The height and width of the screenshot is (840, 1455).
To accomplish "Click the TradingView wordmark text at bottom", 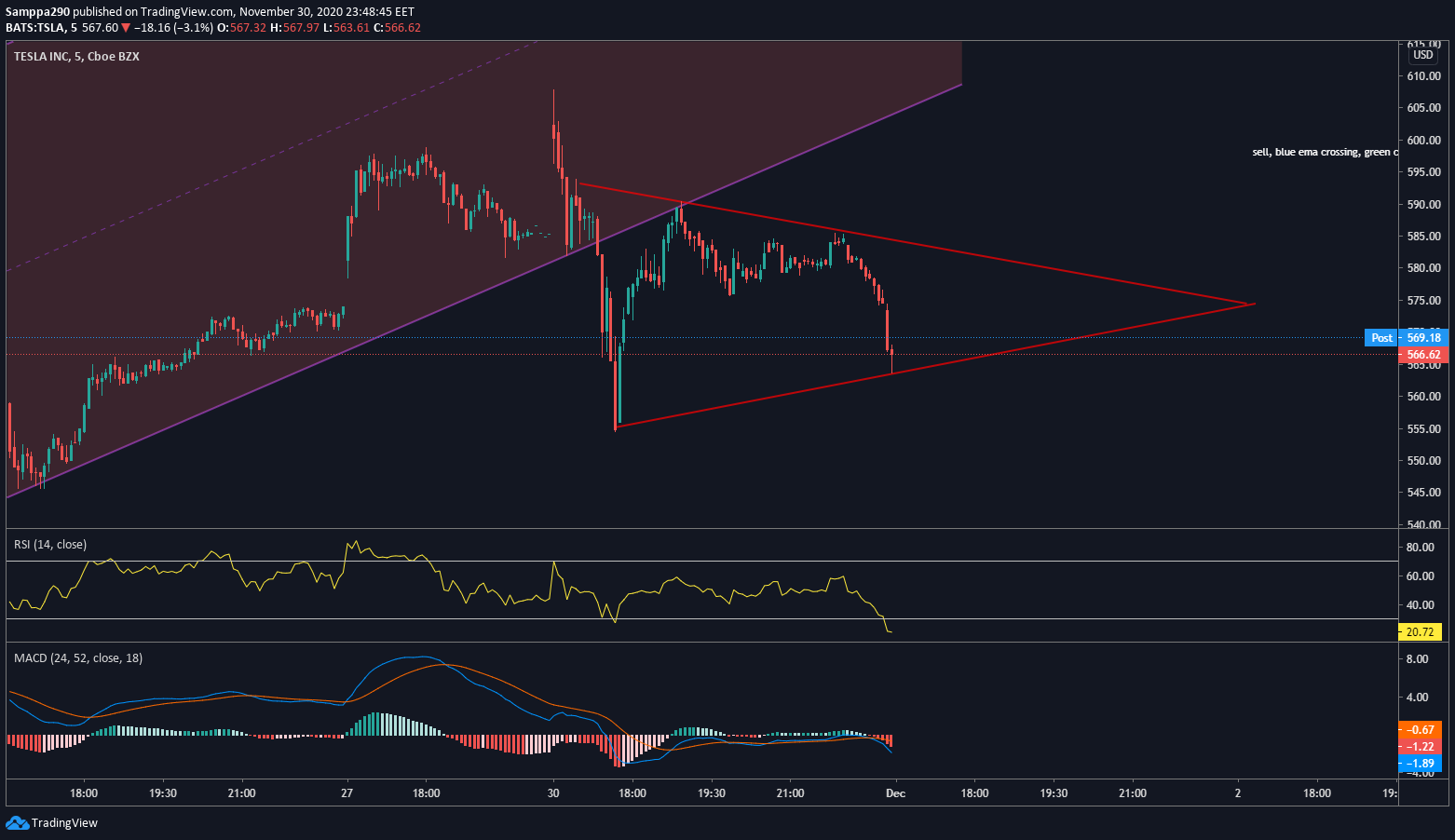I will (x=64, y=822).
